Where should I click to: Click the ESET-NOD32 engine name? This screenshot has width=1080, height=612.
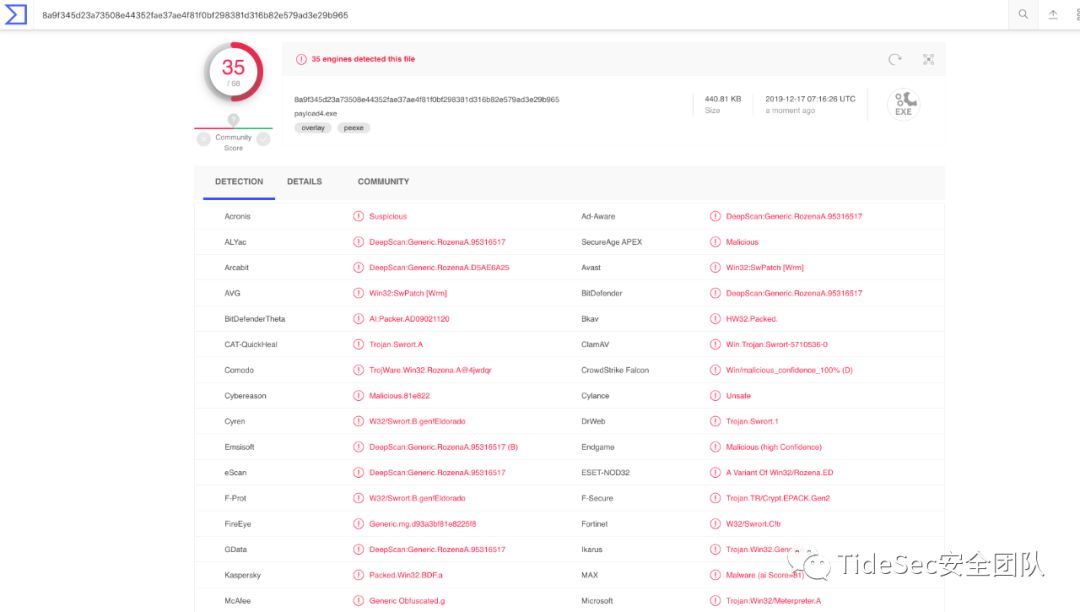coord(605,472)
